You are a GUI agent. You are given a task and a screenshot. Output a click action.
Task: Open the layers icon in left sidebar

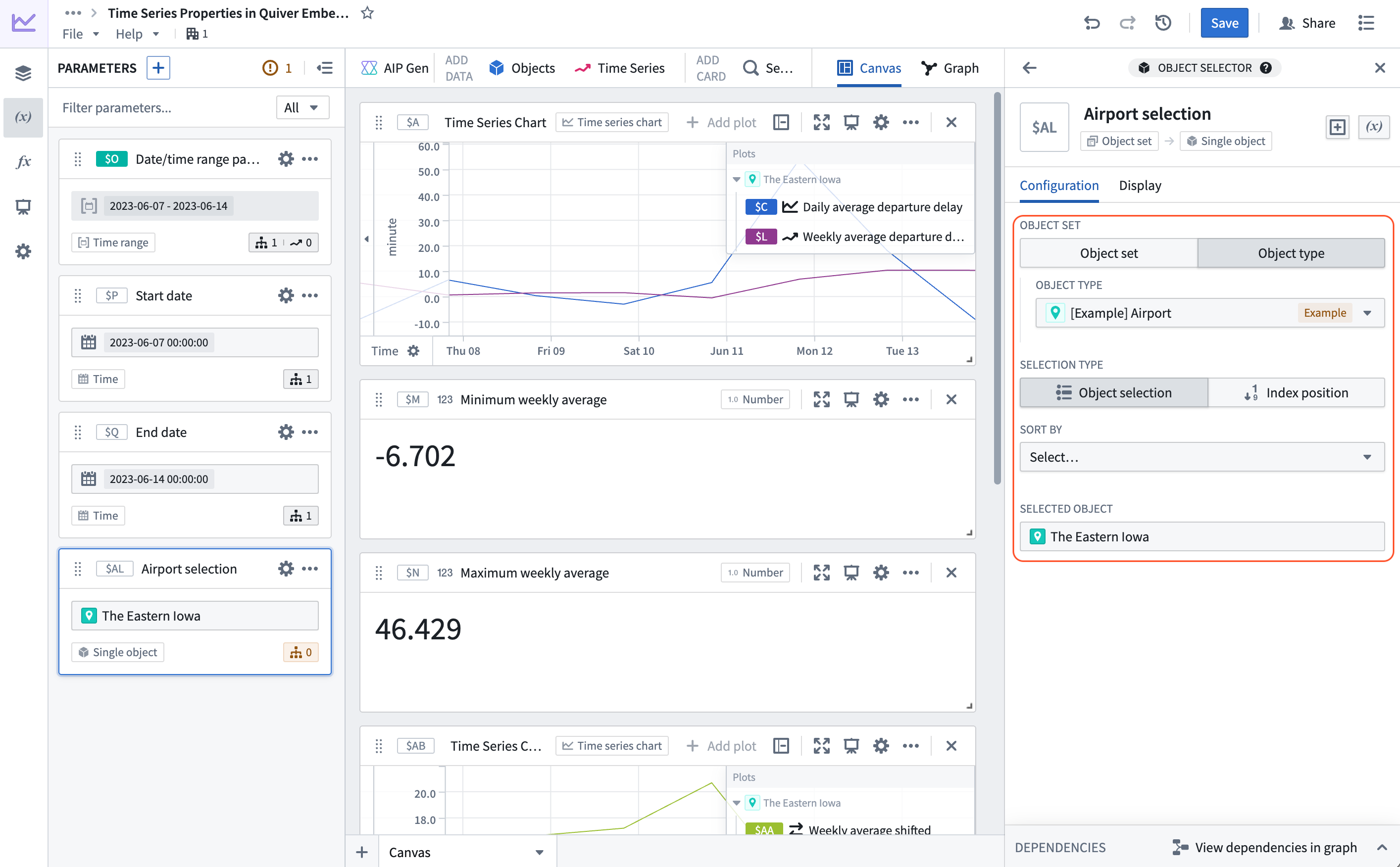pos(23,73)
